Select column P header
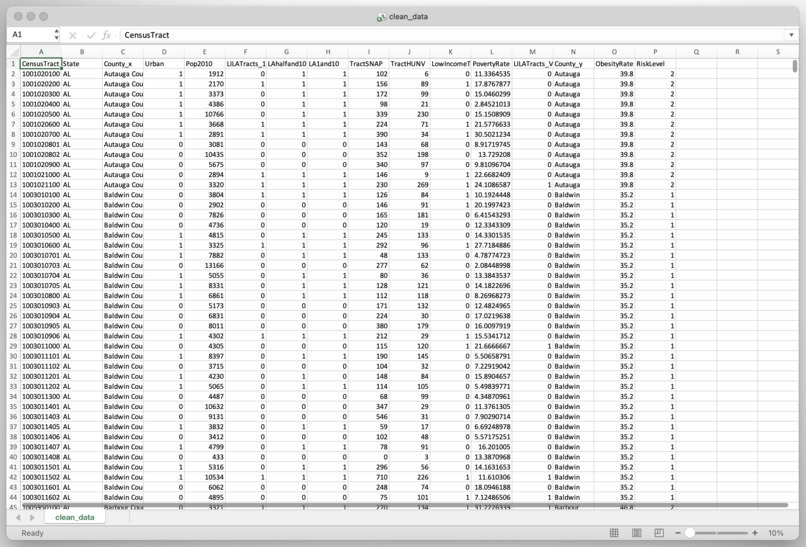This screenshot has height=547, width=806. [x=655, y=51]
